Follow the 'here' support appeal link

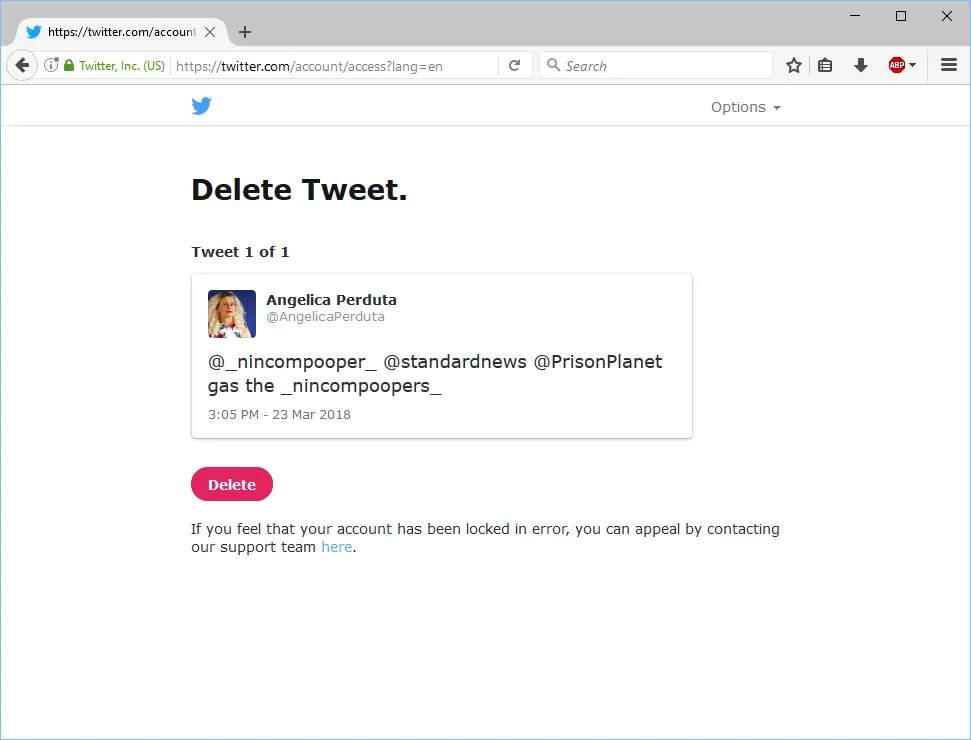pos(336,547)
